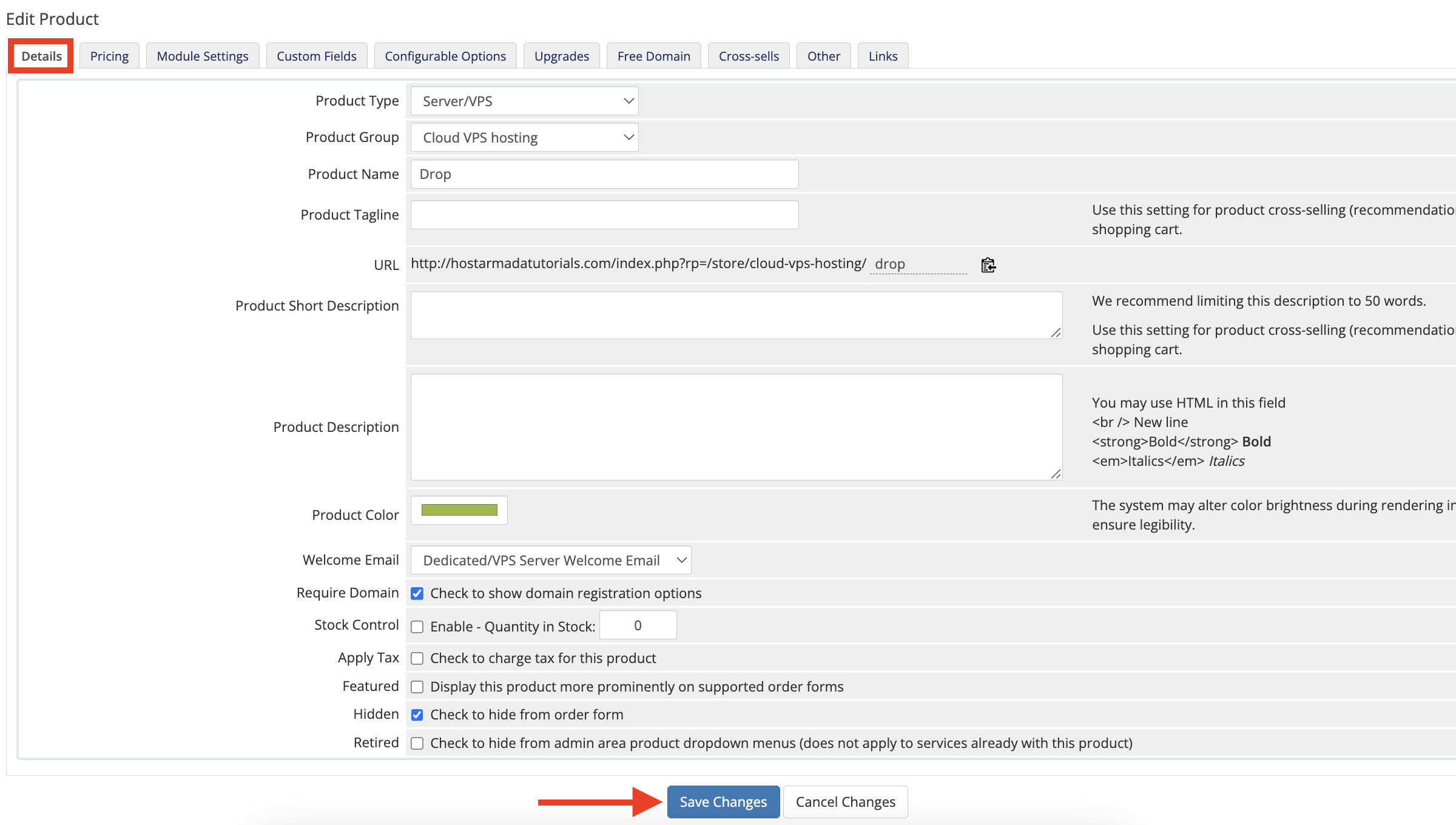
Task: Uncheck the Hidden checkbox
Action: 417,715
